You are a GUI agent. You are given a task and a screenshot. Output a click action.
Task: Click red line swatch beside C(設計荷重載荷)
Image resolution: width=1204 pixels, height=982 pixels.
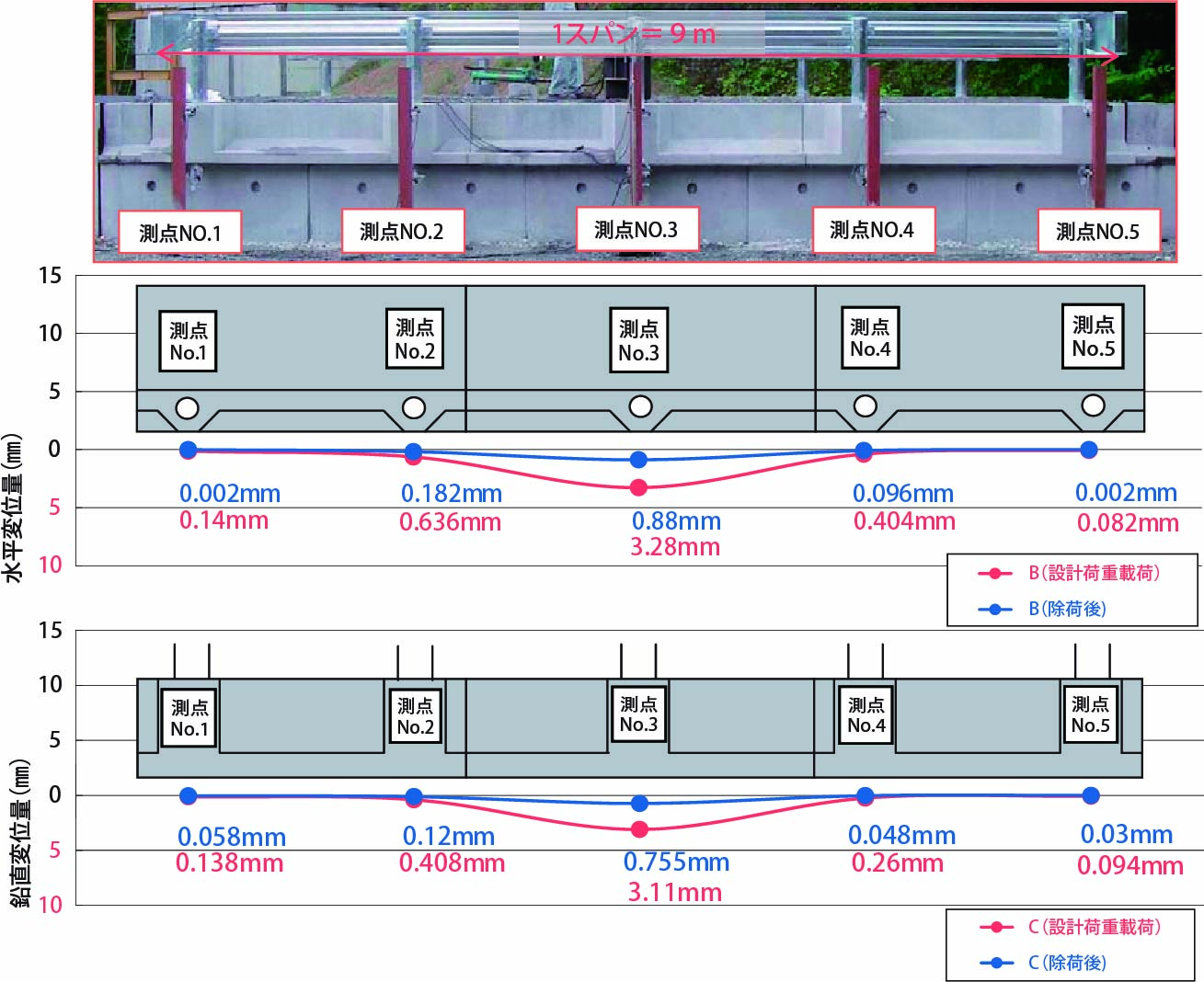(x=996, y=927)
